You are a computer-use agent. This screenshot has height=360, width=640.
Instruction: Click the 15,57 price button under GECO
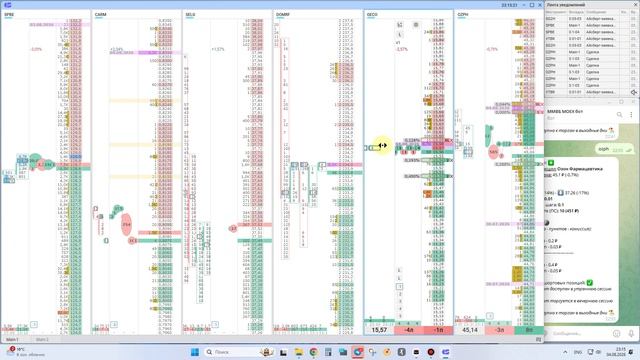379,330
